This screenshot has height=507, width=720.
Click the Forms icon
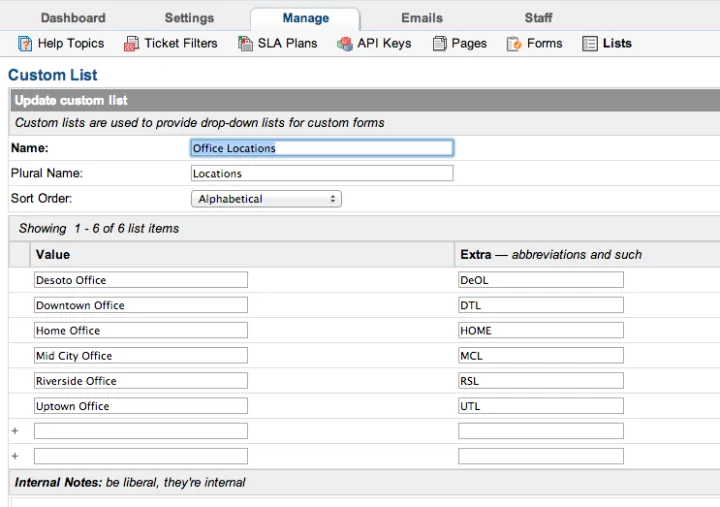514,44
